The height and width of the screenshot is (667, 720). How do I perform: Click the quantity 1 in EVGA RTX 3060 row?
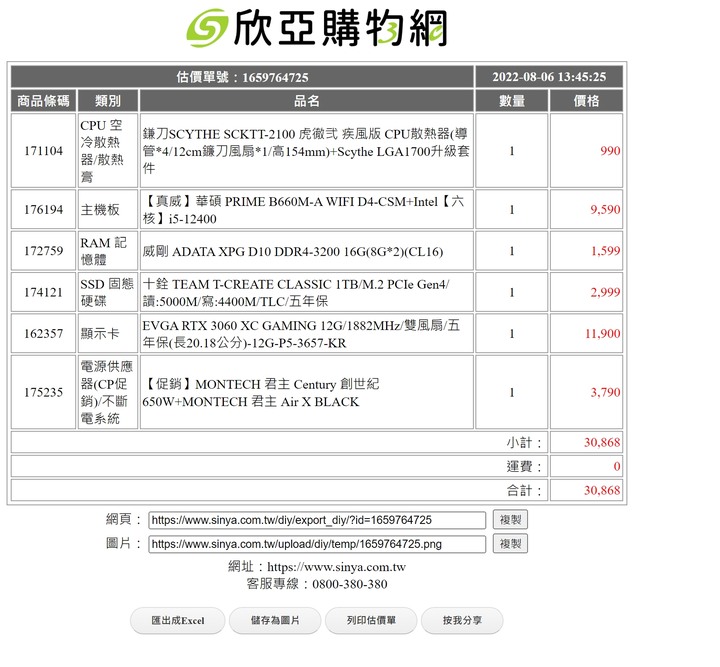512,334
